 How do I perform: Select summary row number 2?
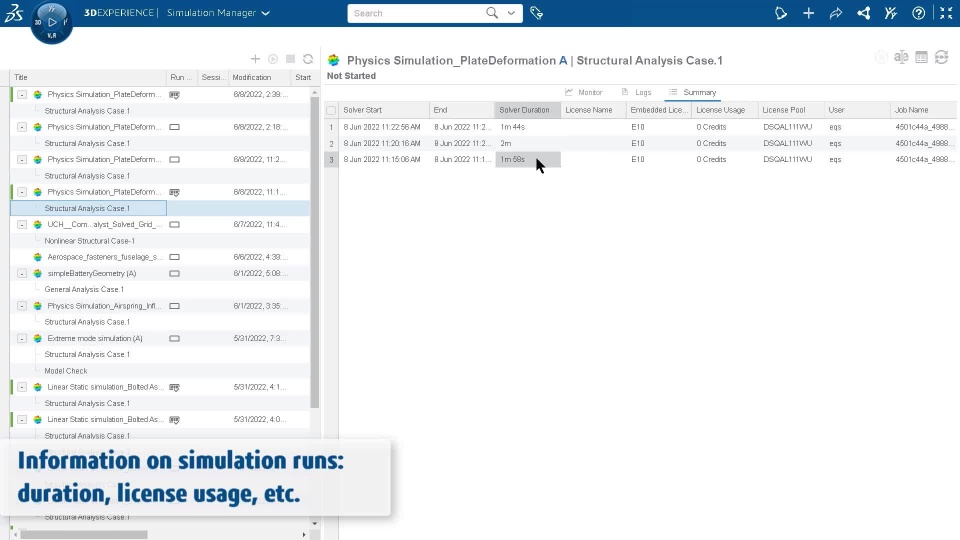[x=331, y=143]
